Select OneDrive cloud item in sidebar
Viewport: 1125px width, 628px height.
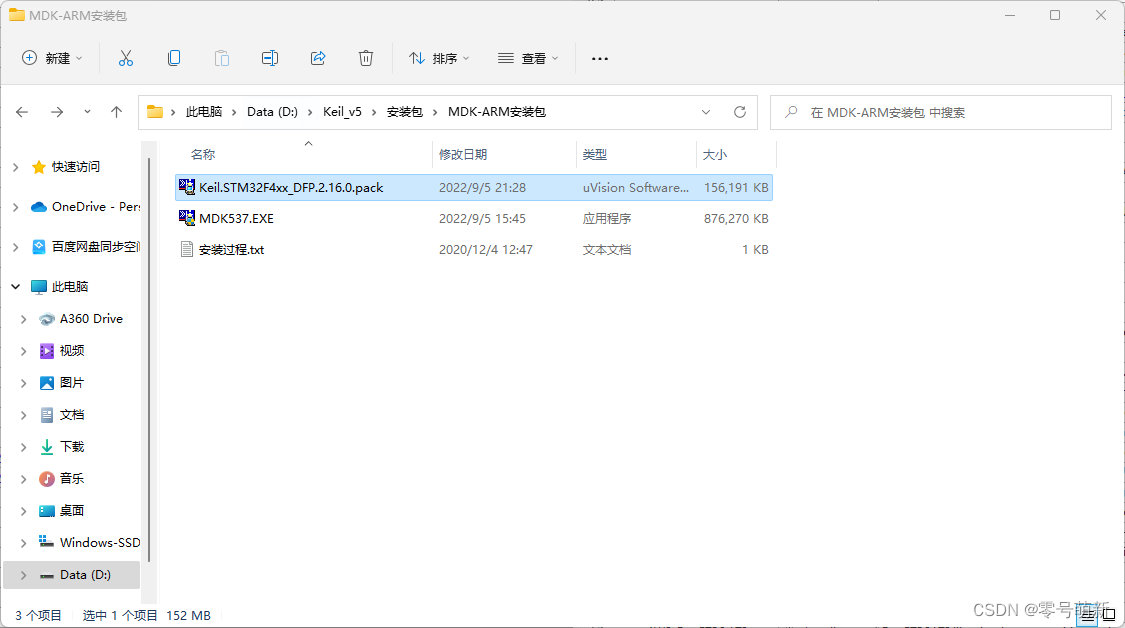click(85, 207)
